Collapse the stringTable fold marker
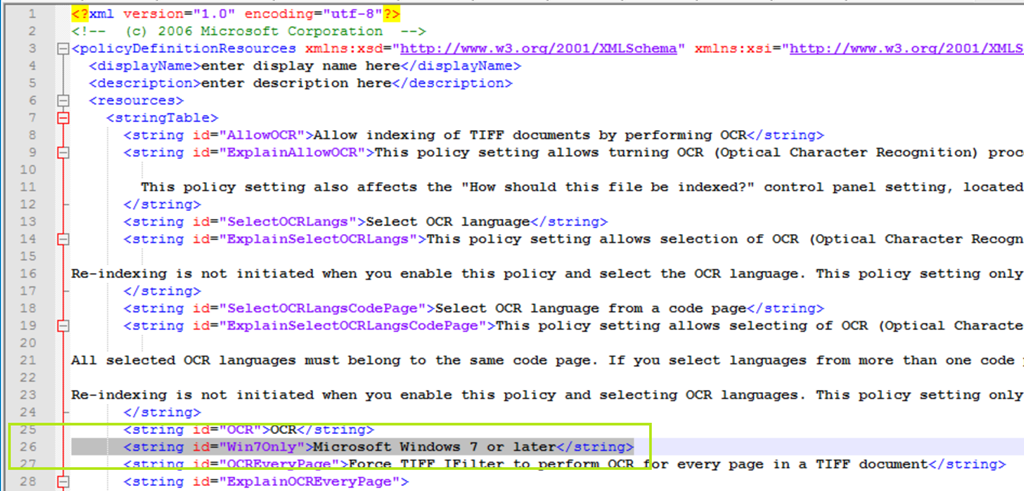Image resolution: width=1024 pixels, height=491 pixels. pos(65,118)
